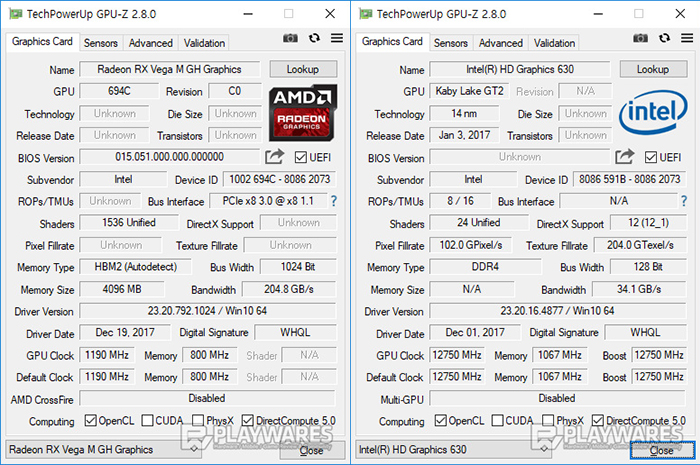
Task: Click the Bandwidth value 34.1 GB/s
Action: 639,289
